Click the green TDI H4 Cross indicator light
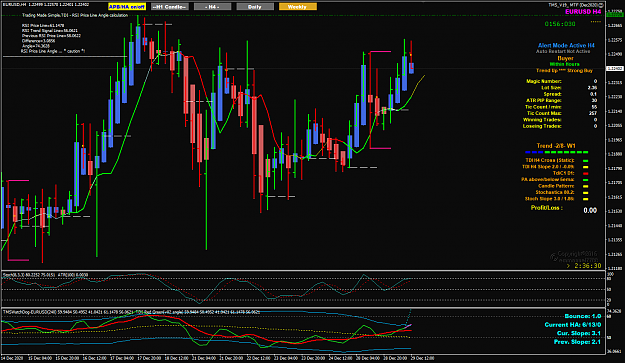This screenshot has height=363, width=625. pyautogui.click(x=586, y=161)
